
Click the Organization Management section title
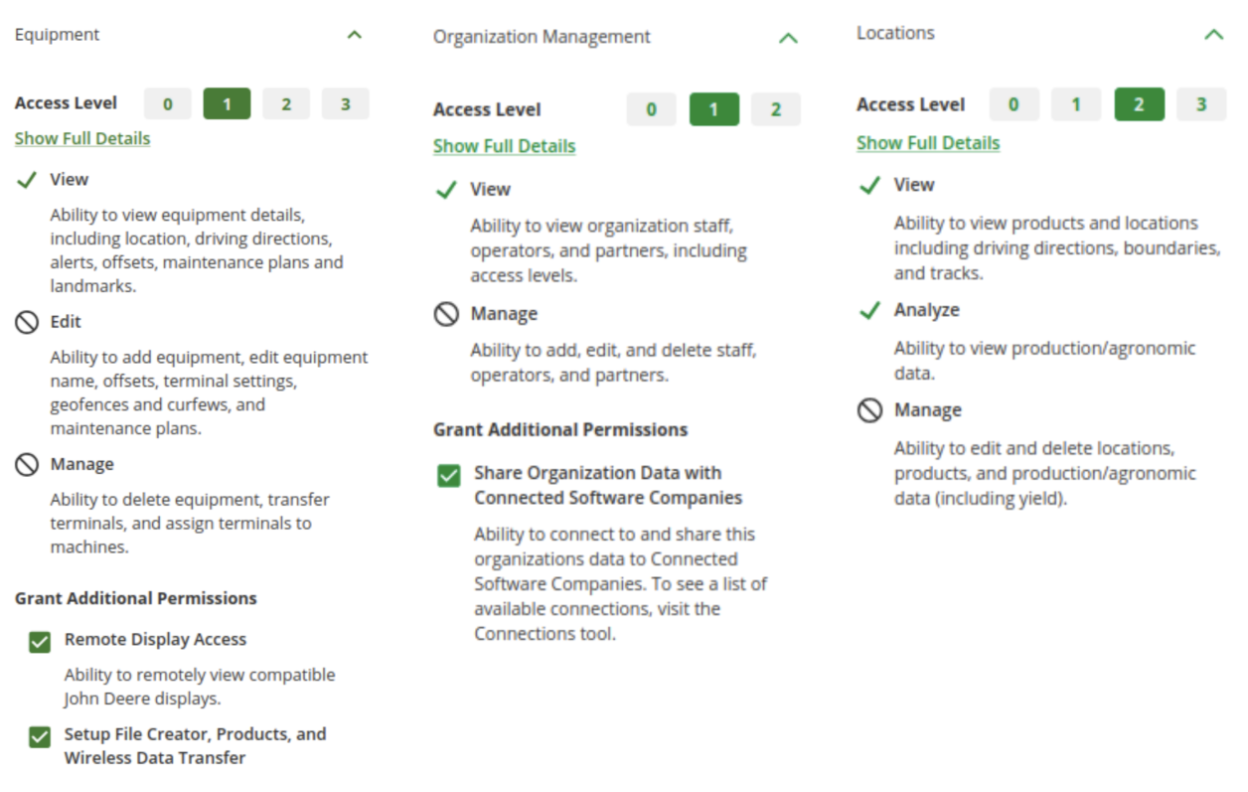click(541, 37)
